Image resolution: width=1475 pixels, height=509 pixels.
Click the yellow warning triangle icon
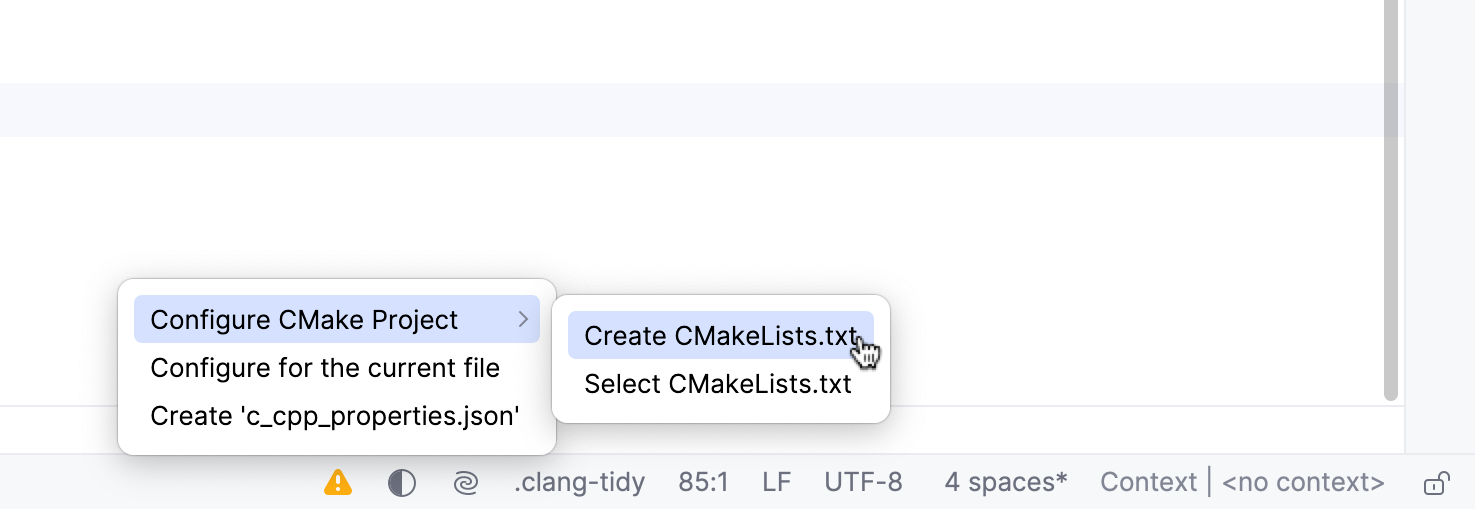tap(338, 483)
